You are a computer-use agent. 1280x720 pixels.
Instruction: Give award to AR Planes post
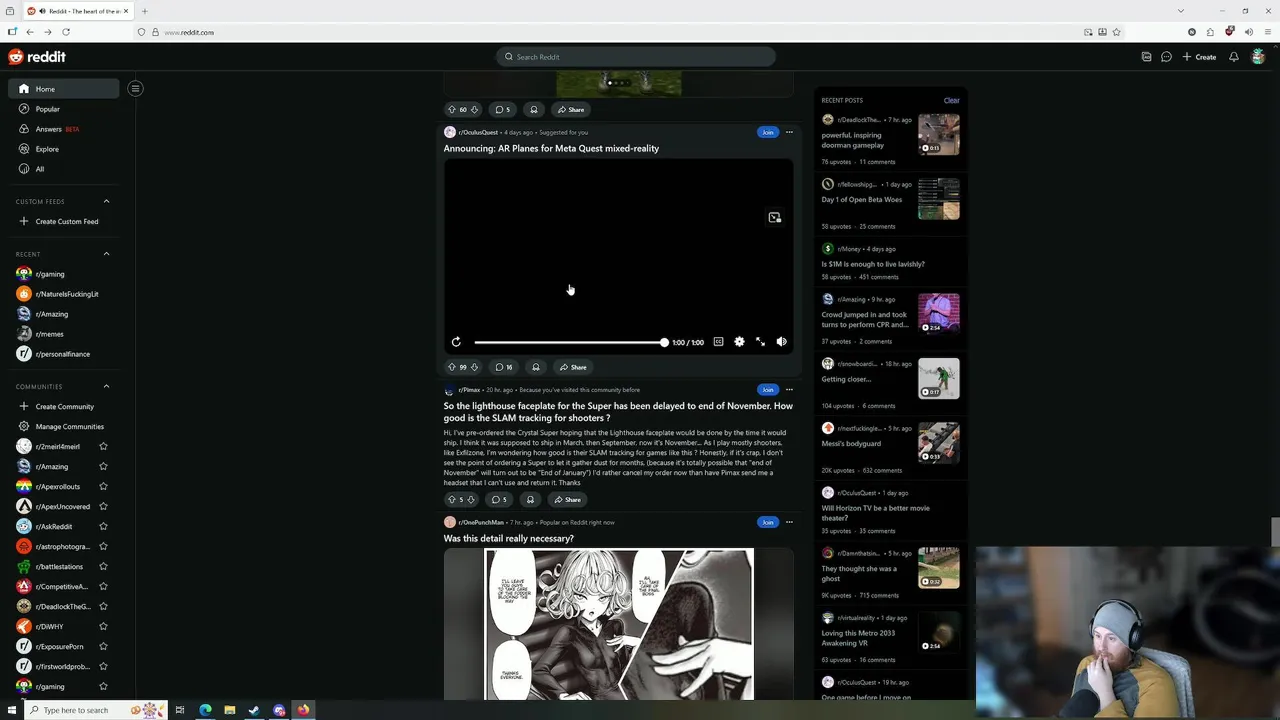pos(535,367)
